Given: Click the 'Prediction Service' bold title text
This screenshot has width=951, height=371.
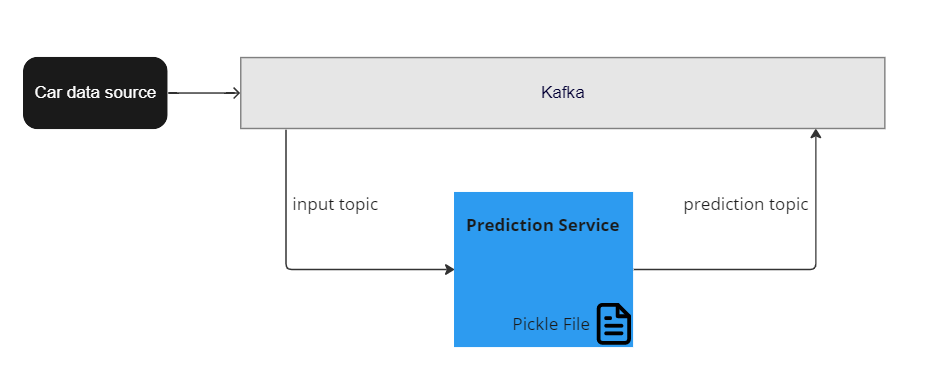Looking at the screenshot, I should click(543, 225).
